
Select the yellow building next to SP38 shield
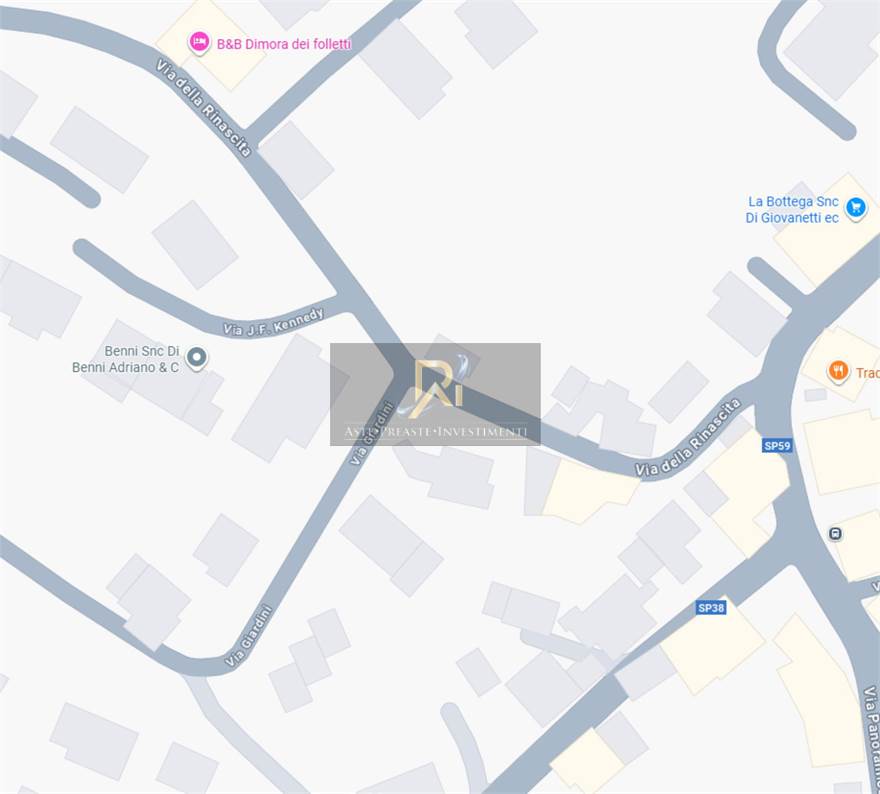[713, 646]
